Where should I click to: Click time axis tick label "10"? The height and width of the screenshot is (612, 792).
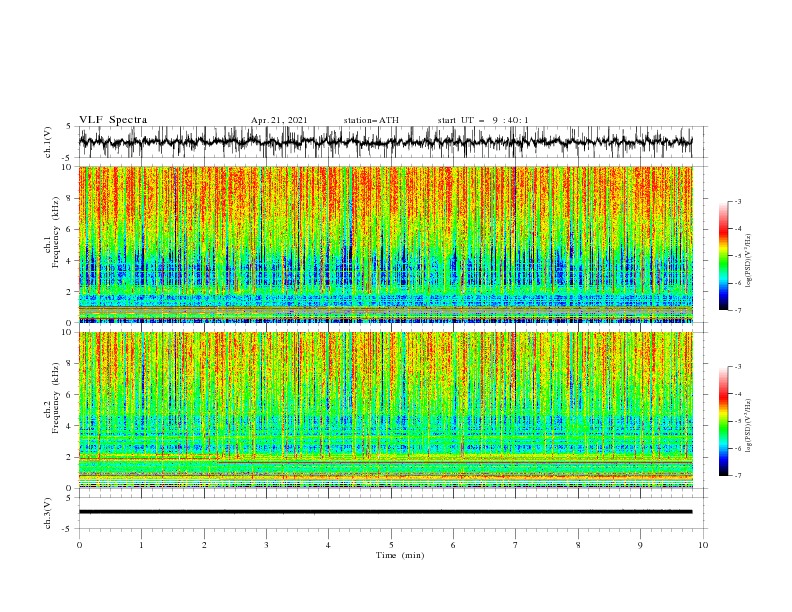point(703,545)
